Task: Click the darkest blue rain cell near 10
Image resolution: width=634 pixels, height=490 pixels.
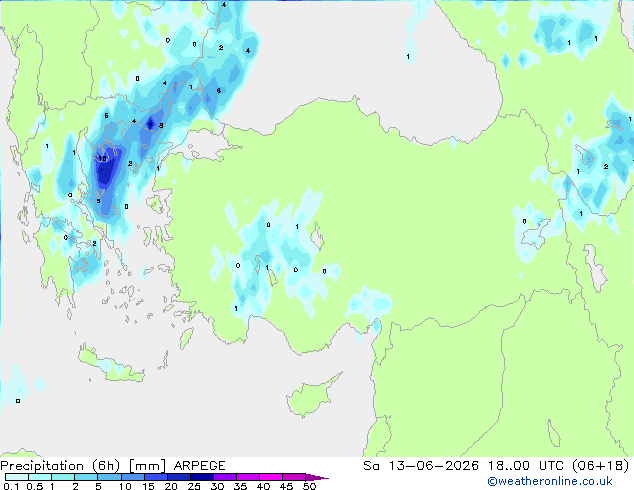Action: pyautogui.click(x=104, y=172)
